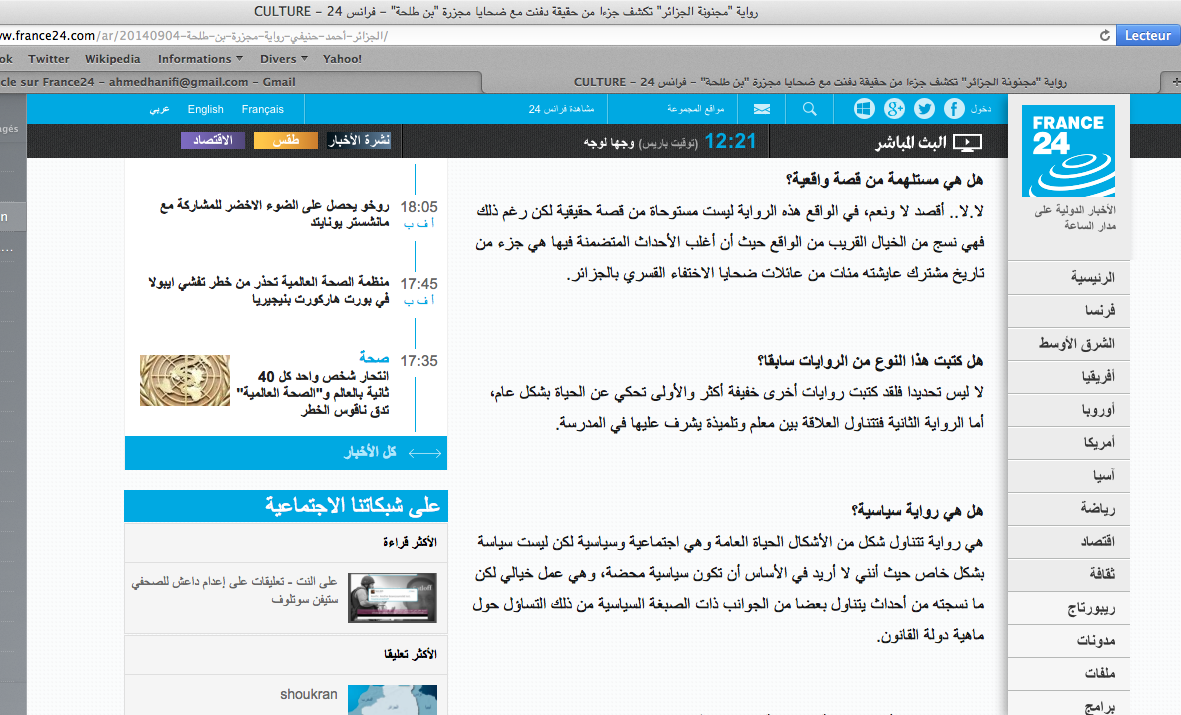
Task: Switch the site language to English
Action: click(x=206, y=109)
